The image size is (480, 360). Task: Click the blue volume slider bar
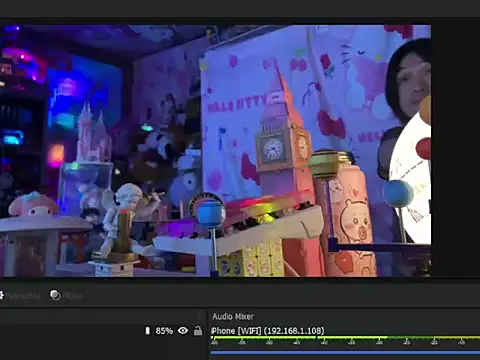[345, 352]
